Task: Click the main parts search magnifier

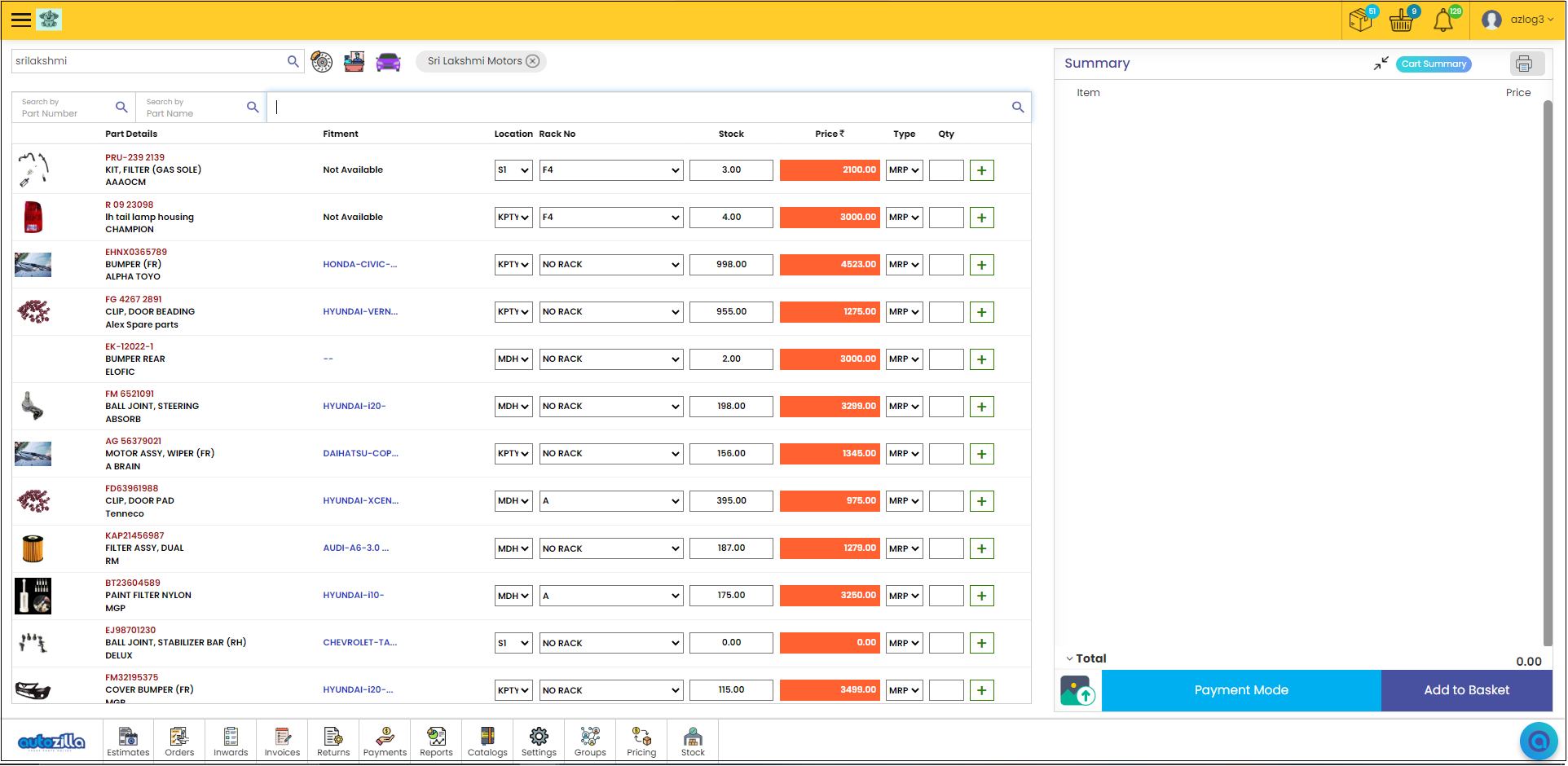Action: click(x=1018, y=107)
